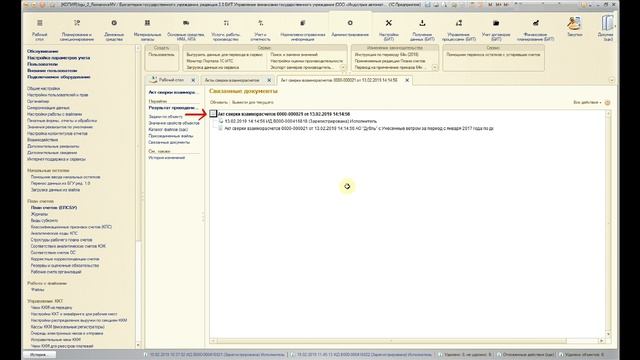Open the Виды субконто link
The image size is (640, 360).
coord(44,220)
